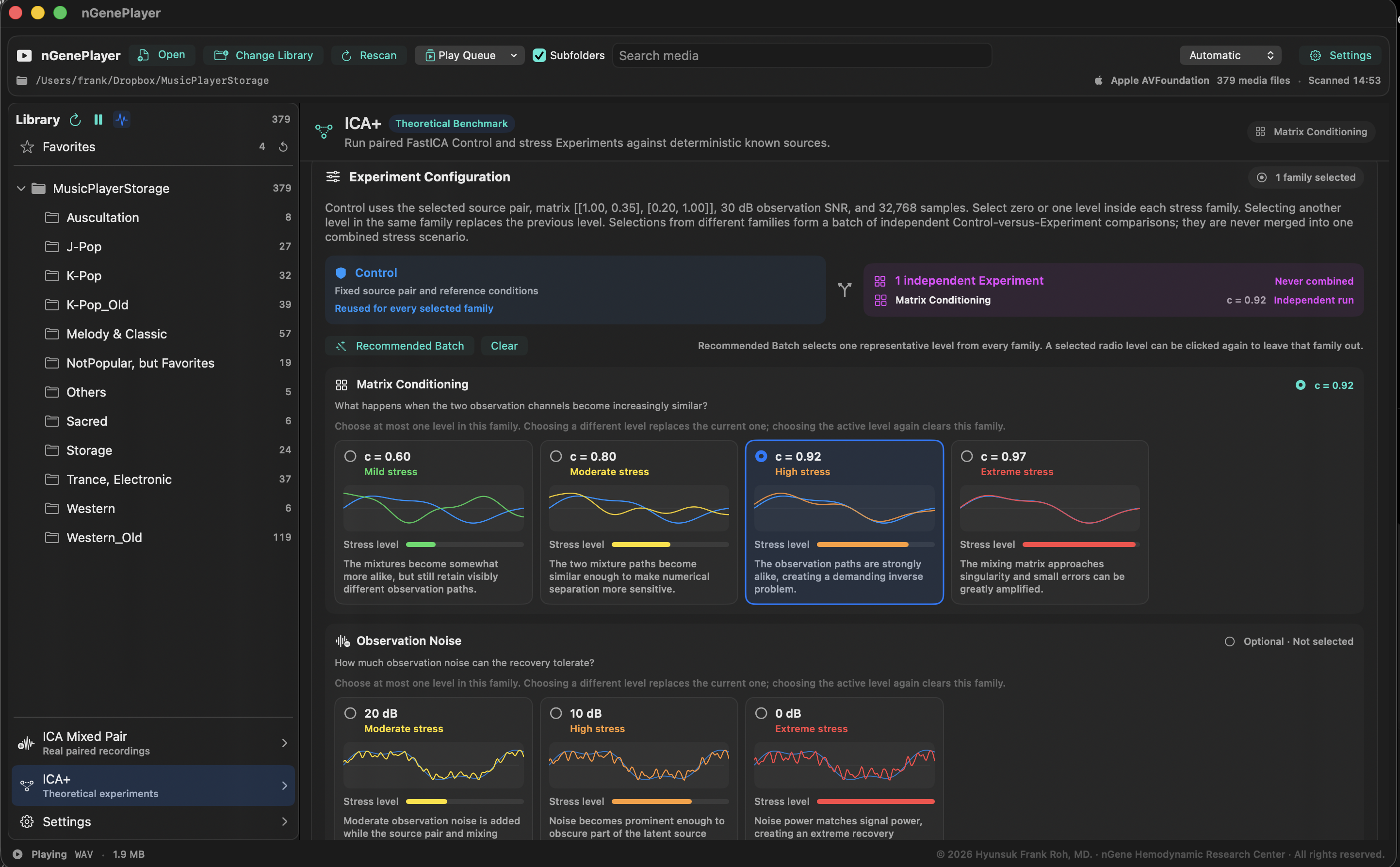Toggle the Subfolders checkbox

tap(539, 55)
